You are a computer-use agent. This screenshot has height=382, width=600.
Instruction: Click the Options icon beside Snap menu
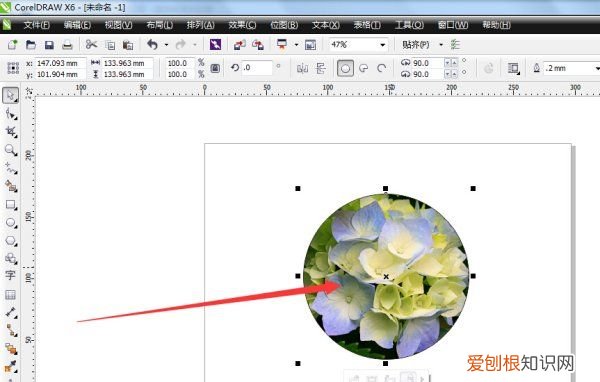[x=455, y=45]
